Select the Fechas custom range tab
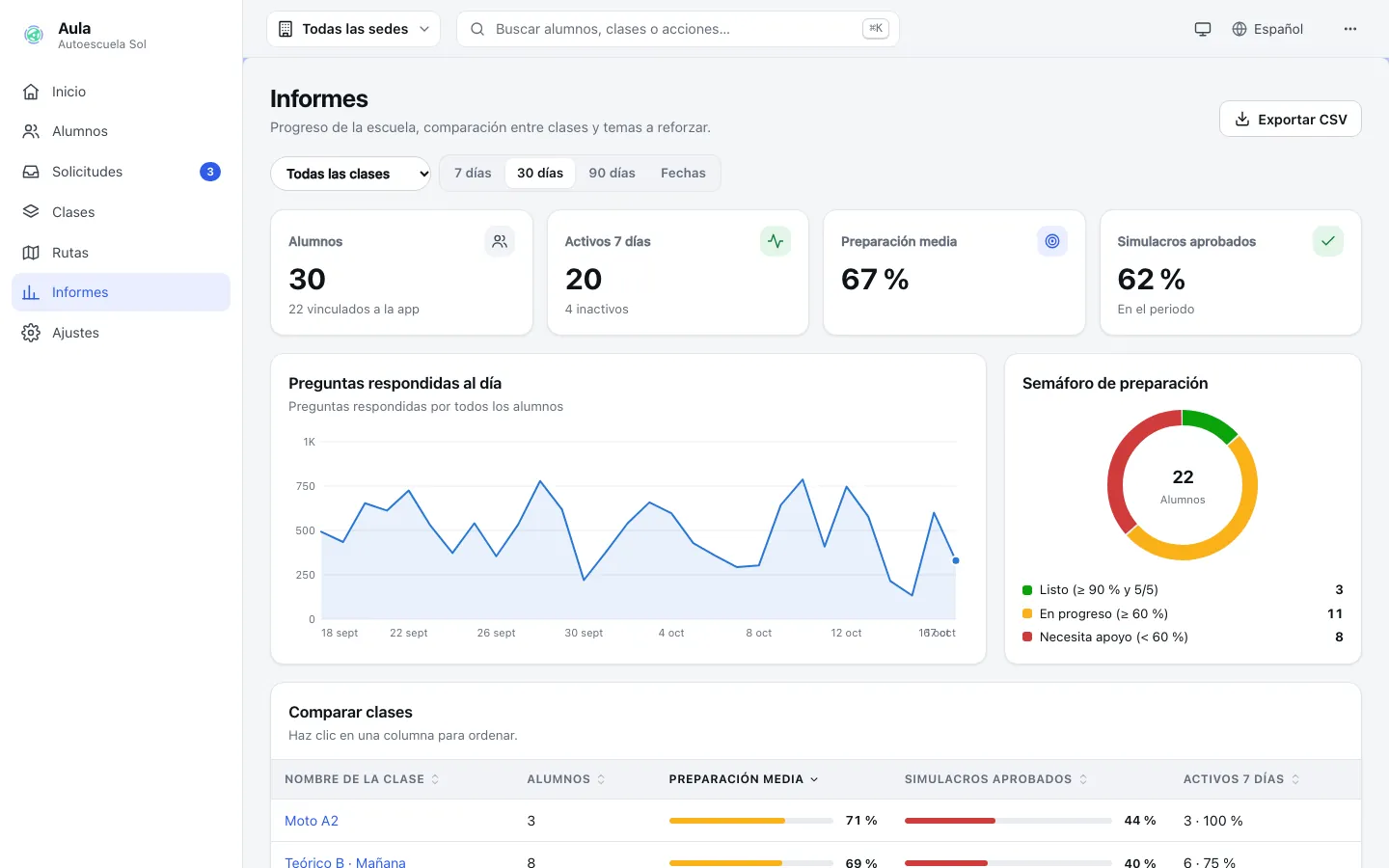This screenshot has height=868, width=1389. 683,174
